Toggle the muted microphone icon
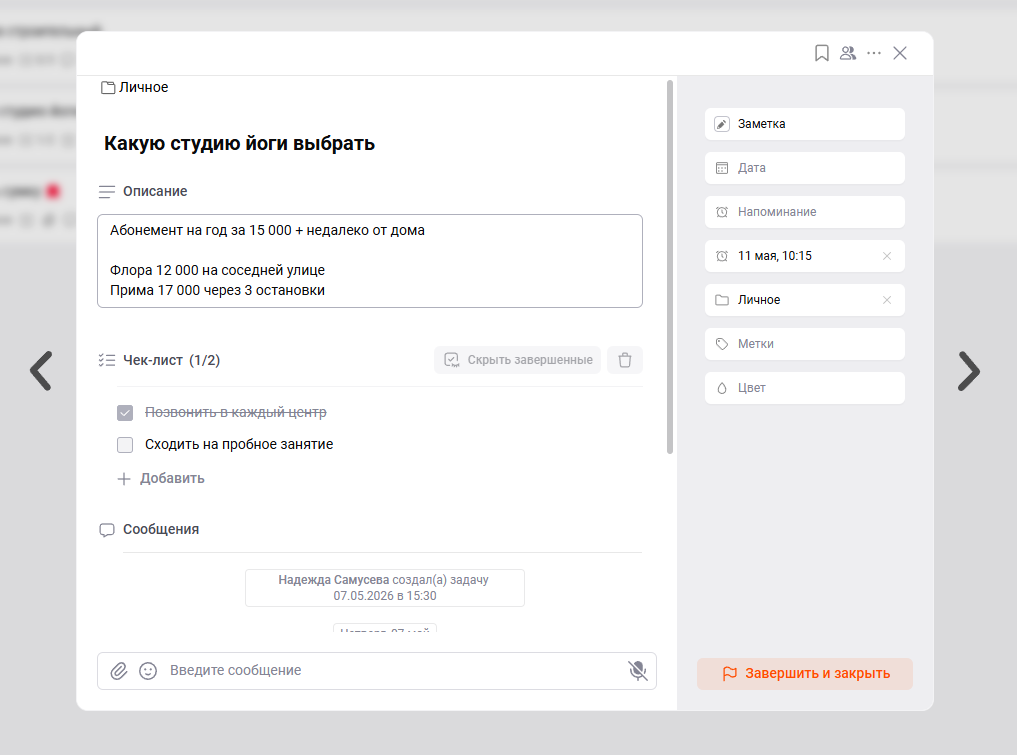Viewport: 1017px width, 755px height. click(x=638, y=671)
